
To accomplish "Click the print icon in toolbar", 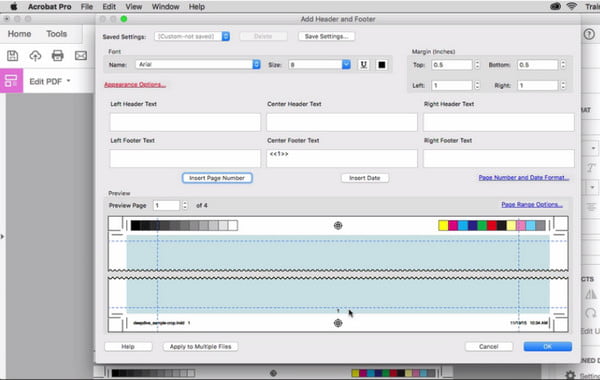I will (x=58, y=56).
